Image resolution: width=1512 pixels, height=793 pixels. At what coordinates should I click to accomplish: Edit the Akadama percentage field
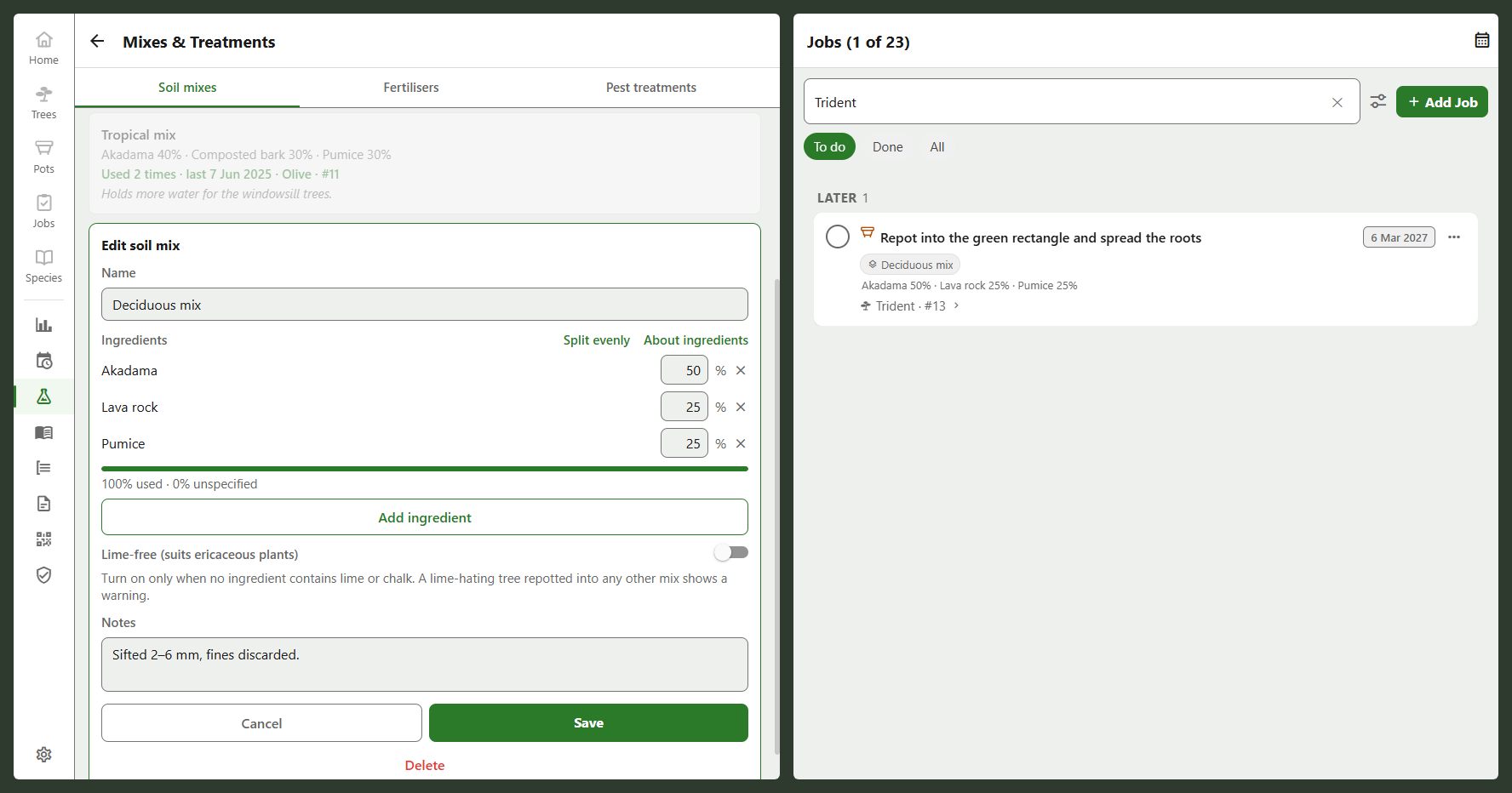(x=684, y=370)
